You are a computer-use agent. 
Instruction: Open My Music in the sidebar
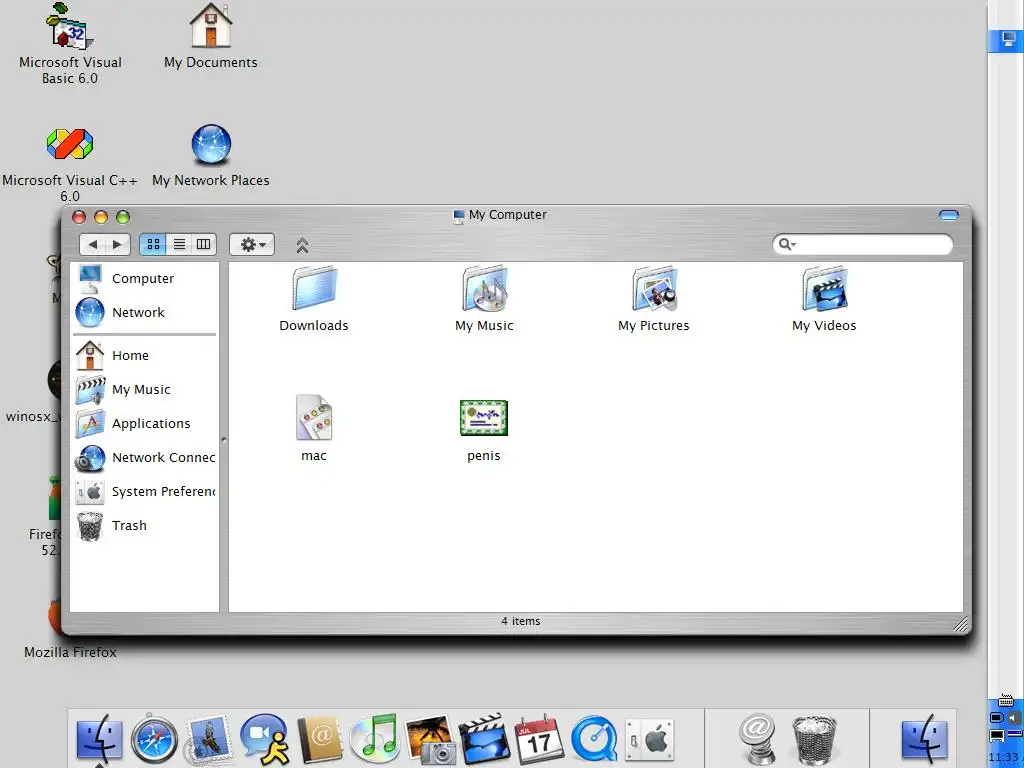tap(144, 390)
